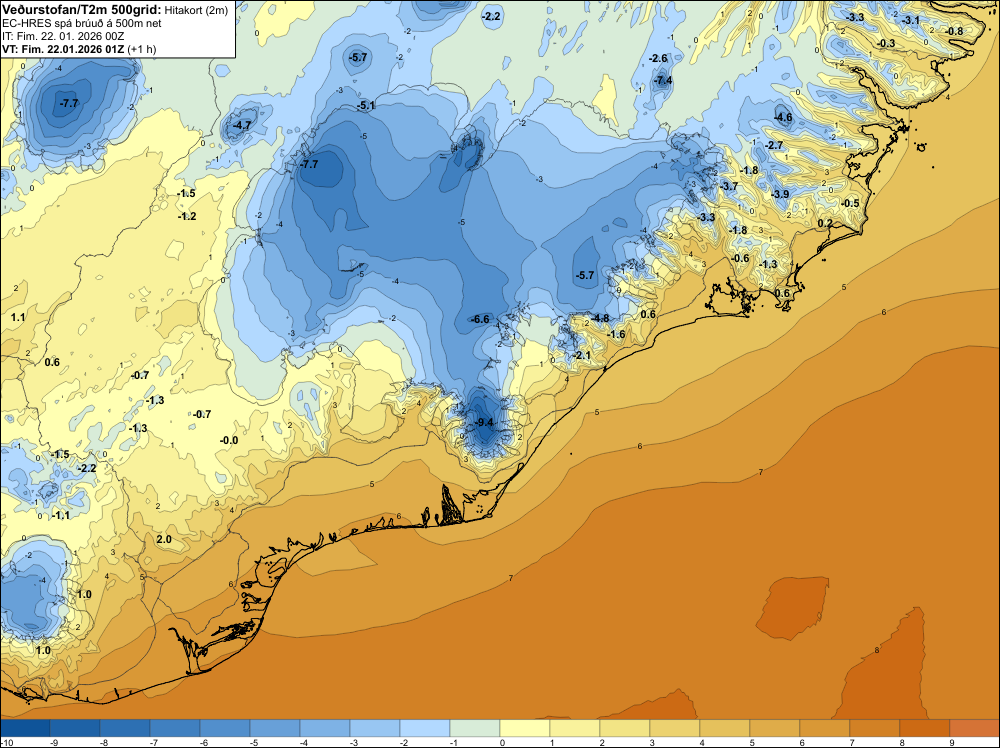
Task: Select the "IT: Fim. 22. 01. 2026 00Z" line
Action: coord(63,36)
